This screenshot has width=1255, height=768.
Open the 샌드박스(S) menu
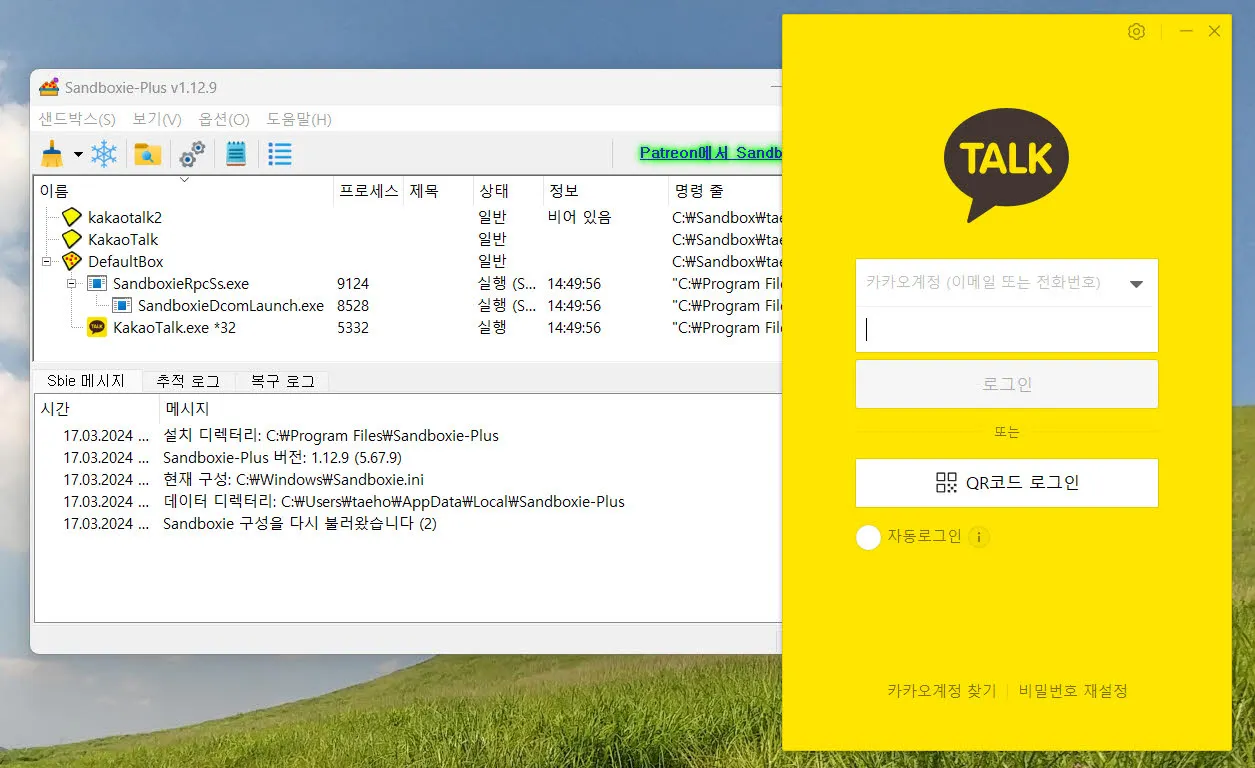click(77, 119)
